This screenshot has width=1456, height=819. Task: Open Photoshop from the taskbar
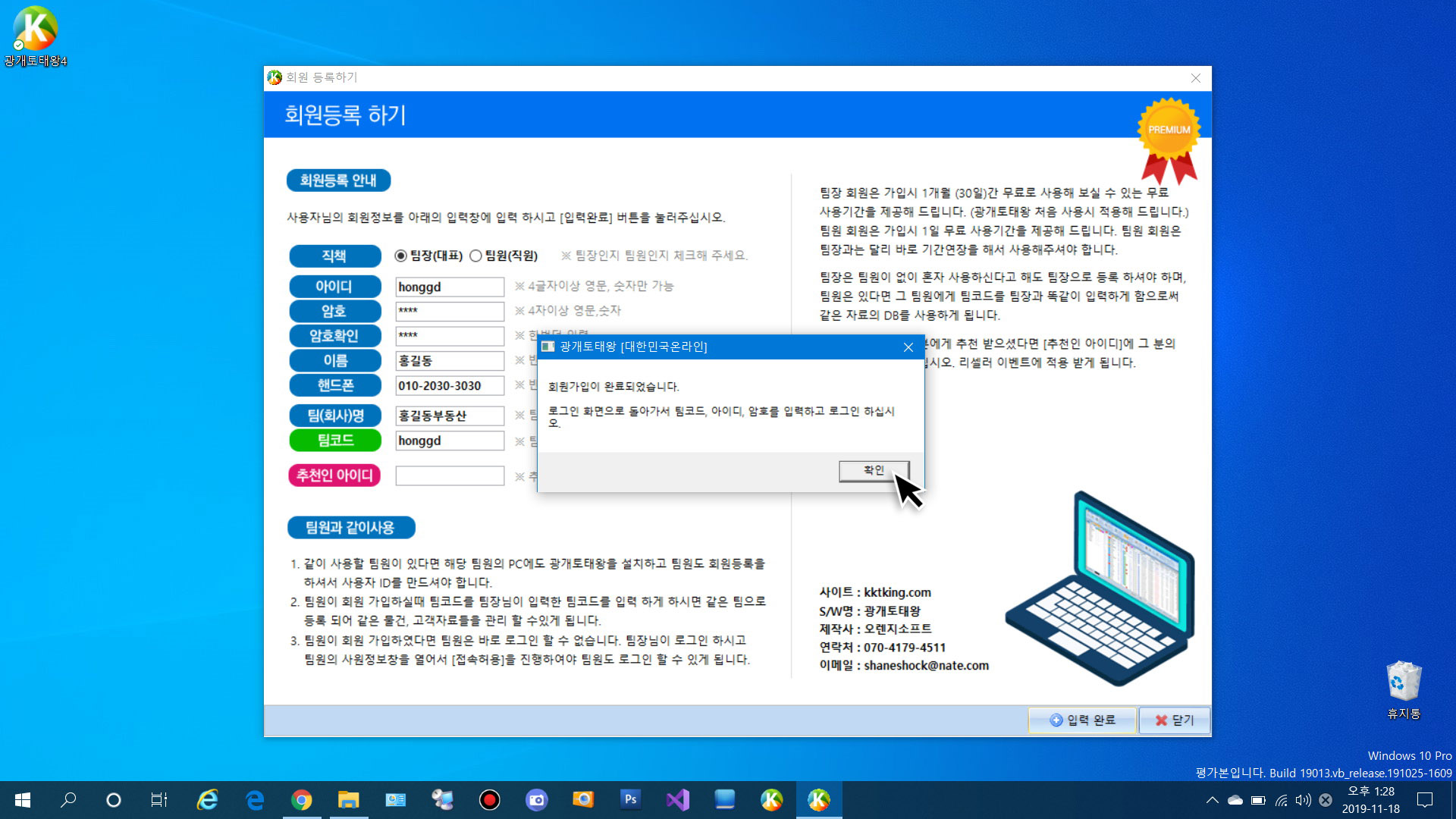tap(630, 800)
